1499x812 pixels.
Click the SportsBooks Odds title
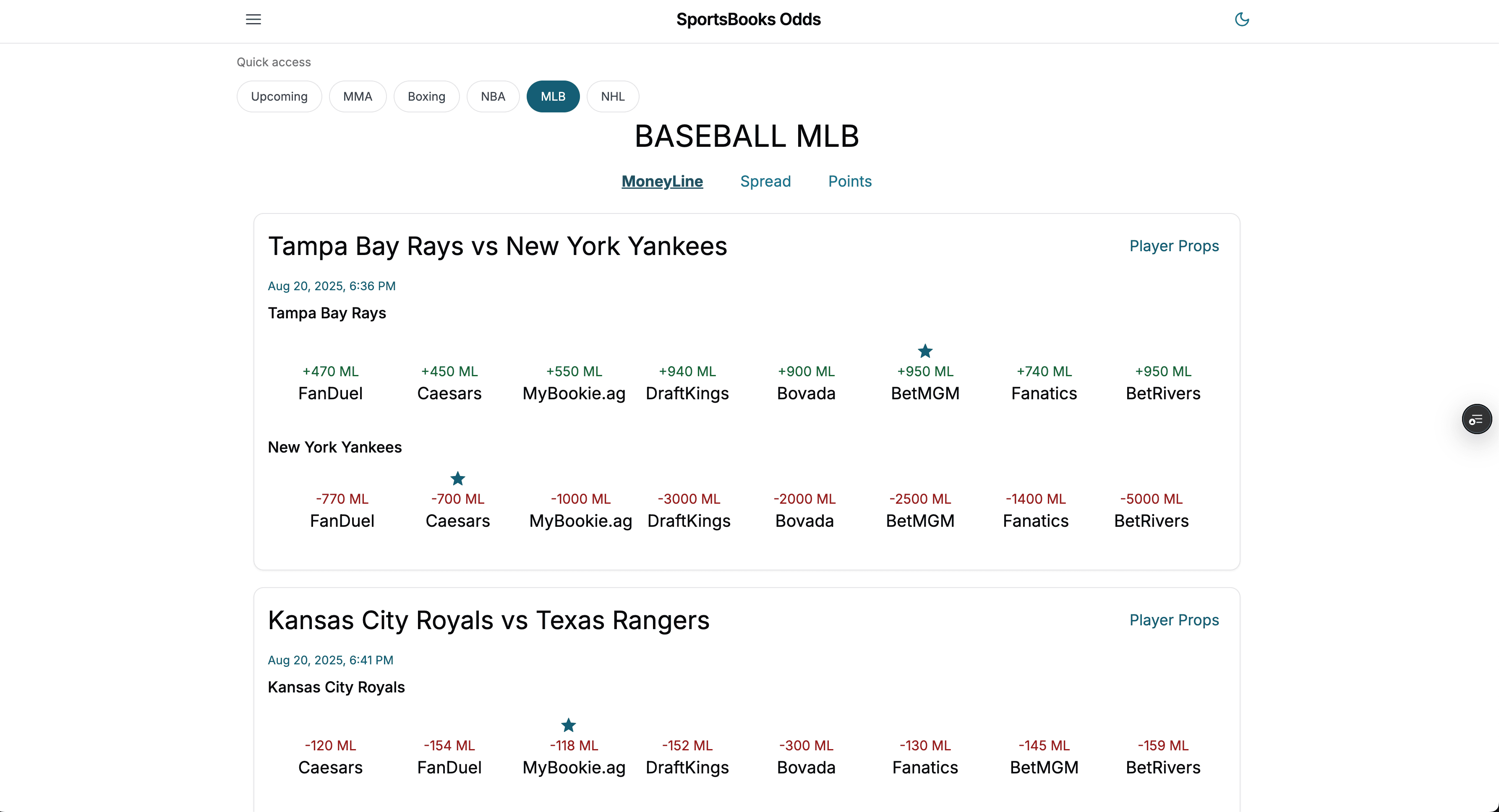tap(749, 19)
